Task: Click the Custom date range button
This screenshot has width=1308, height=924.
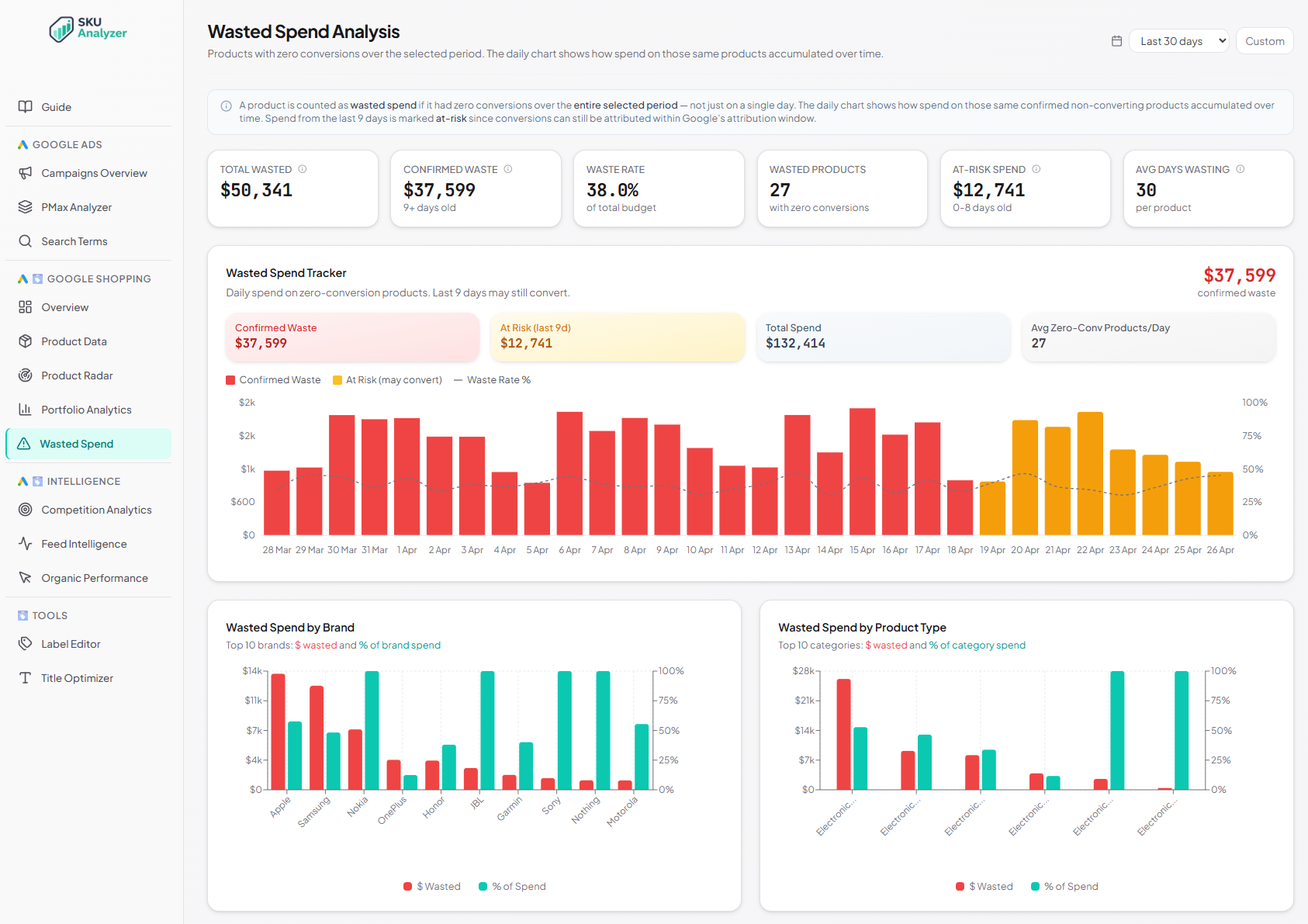Action: (1264, 40)
